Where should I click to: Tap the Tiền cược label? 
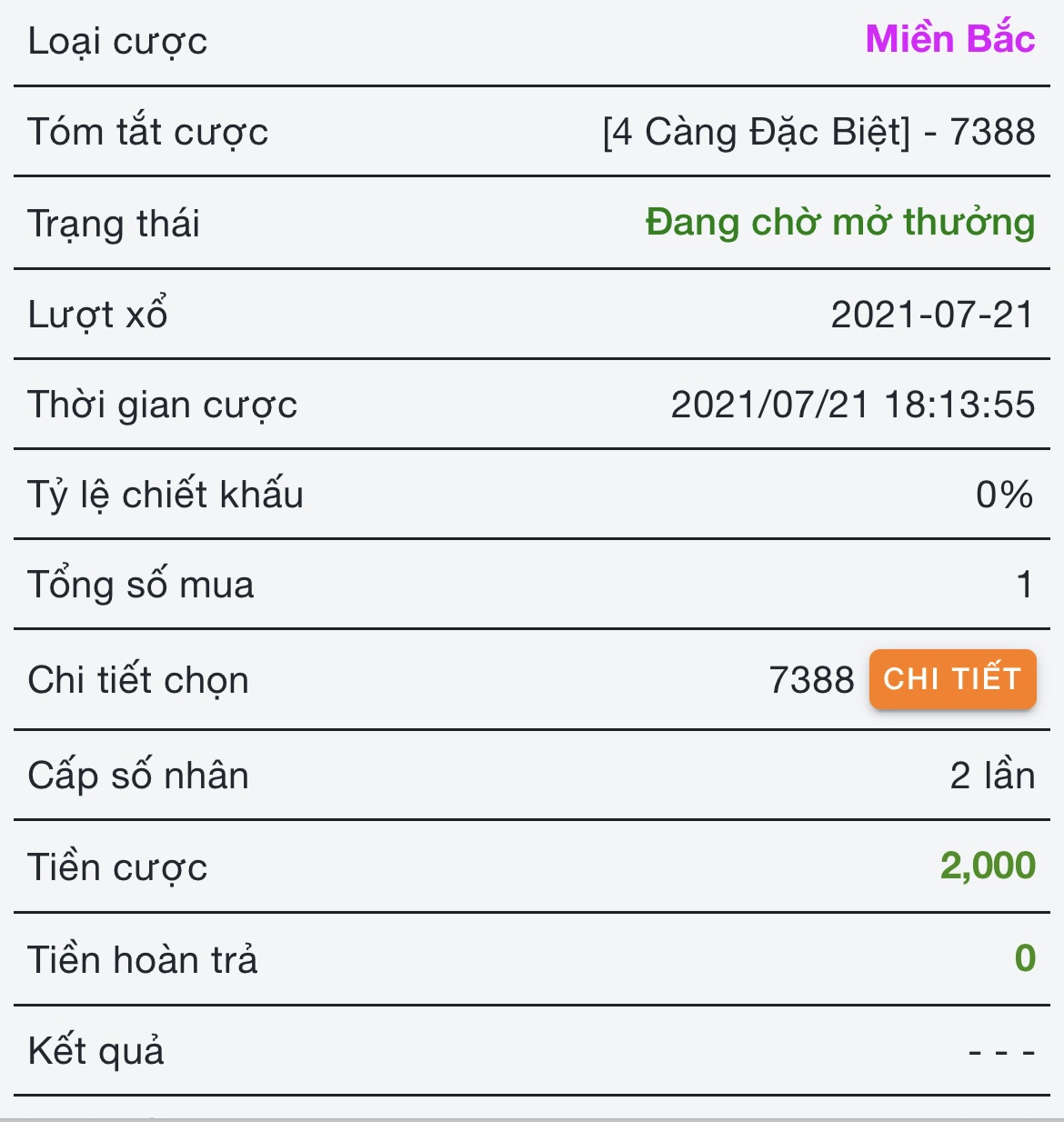click(x=117, y=867)
